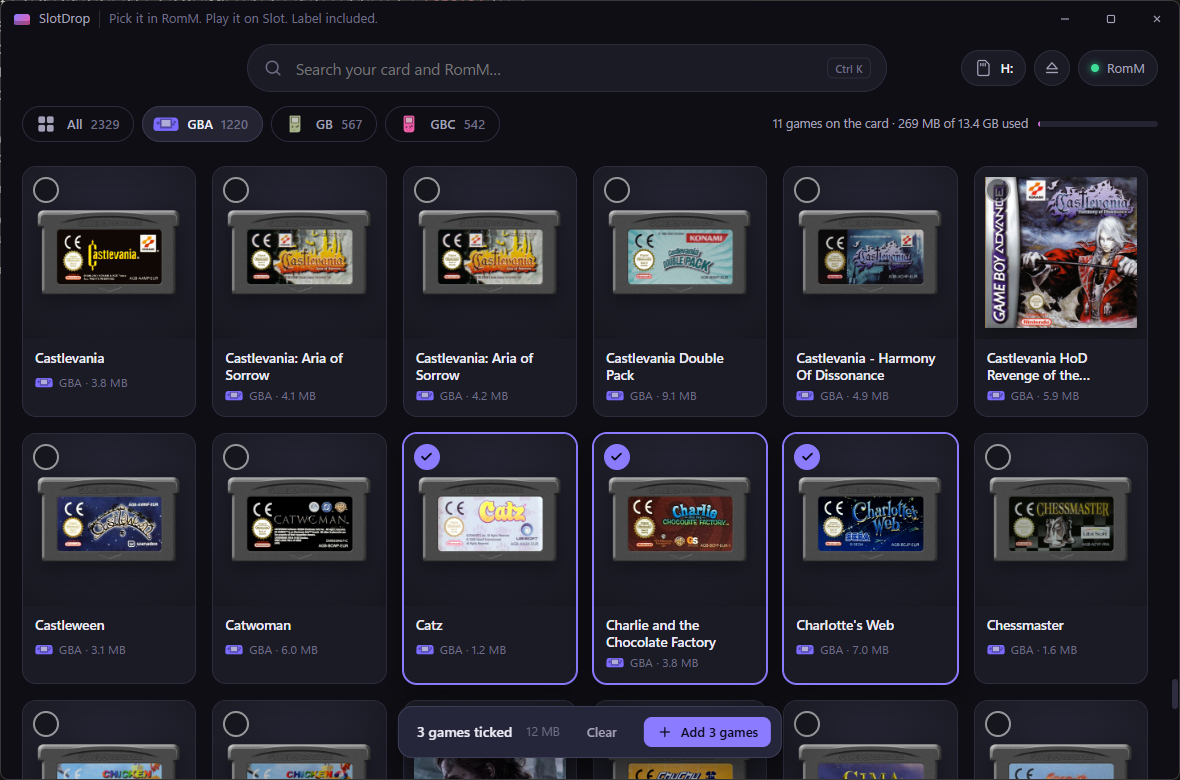Click the vertical scrollbar thumb
Screen dimensions: 1180x780
tap(1175, 693)
